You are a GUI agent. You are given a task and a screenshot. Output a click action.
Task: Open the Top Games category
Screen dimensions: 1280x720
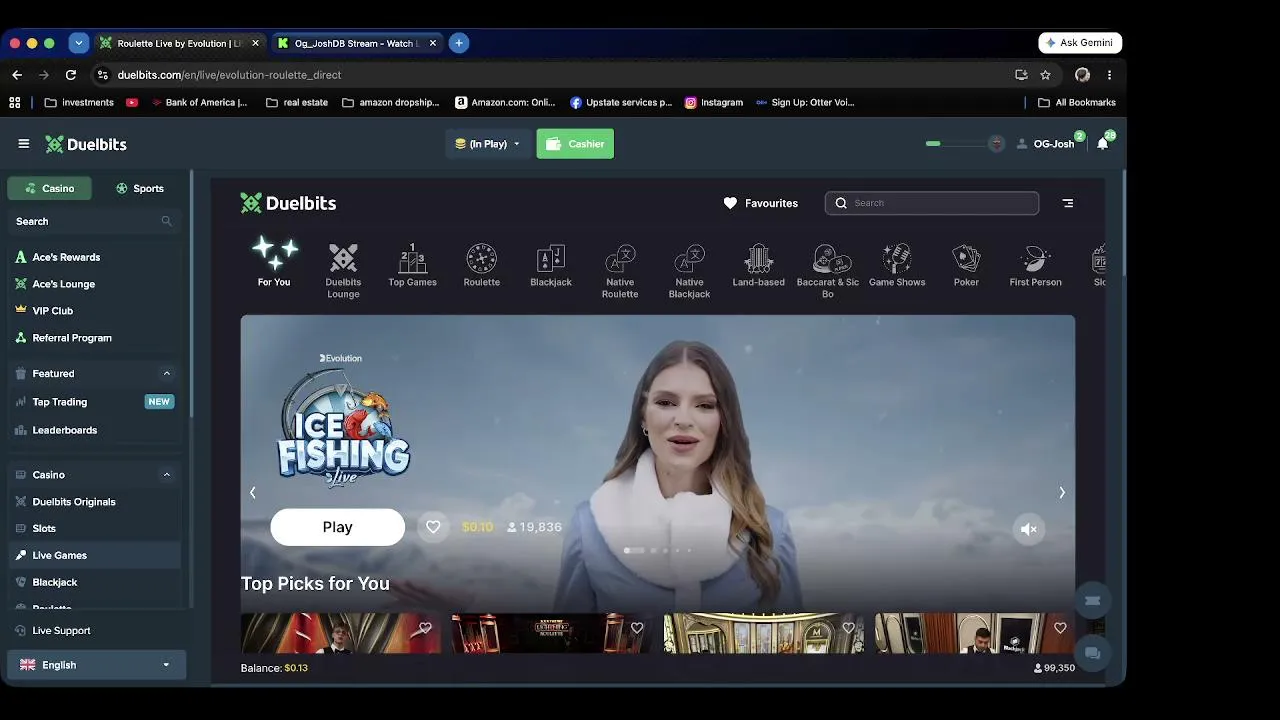(x=412, y=265)
